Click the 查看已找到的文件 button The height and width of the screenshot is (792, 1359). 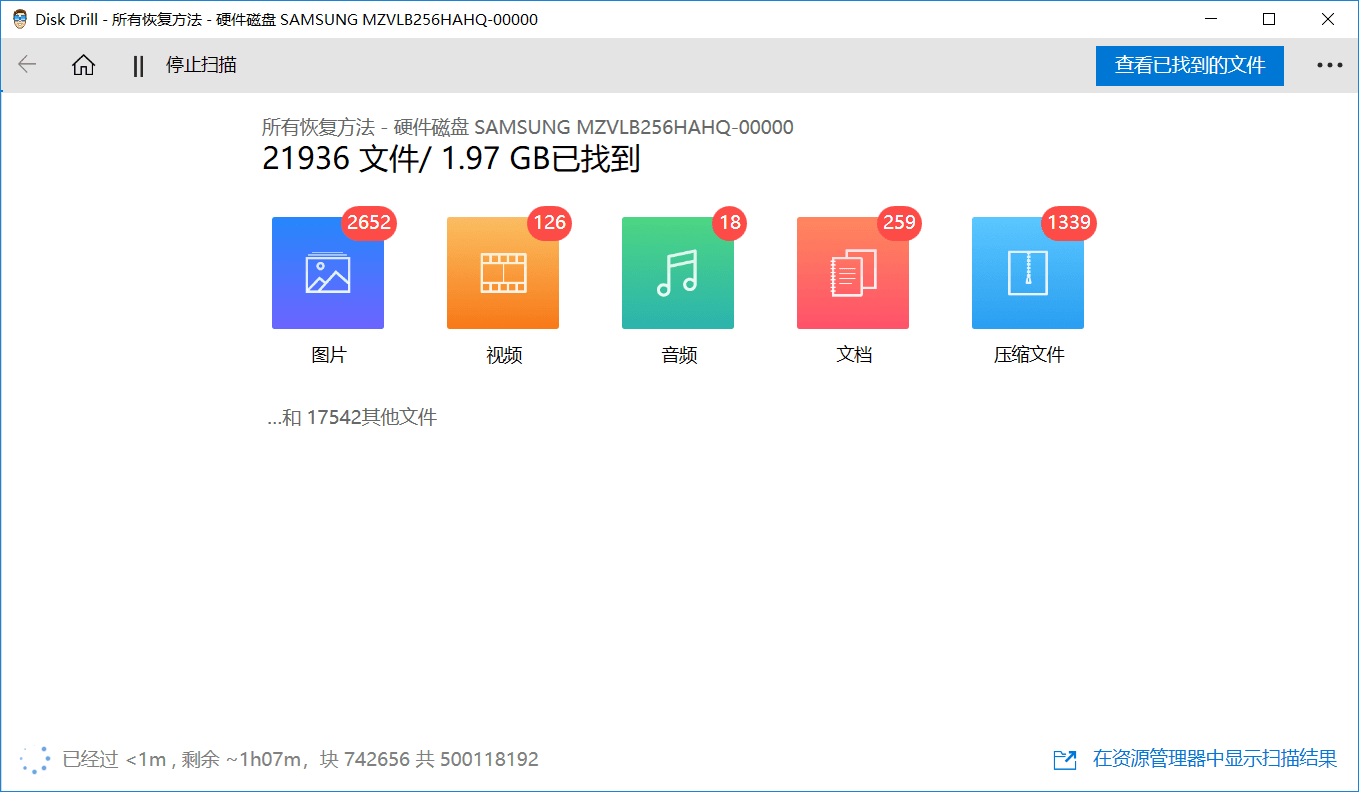[x=1189, y=64]
